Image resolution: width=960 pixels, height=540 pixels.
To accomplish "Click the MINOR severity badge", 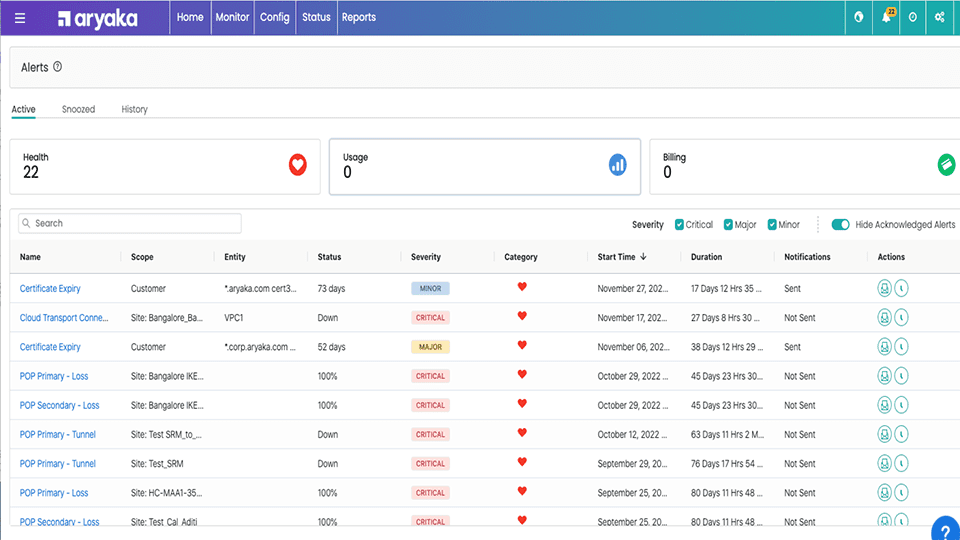I will click(430, 288).
